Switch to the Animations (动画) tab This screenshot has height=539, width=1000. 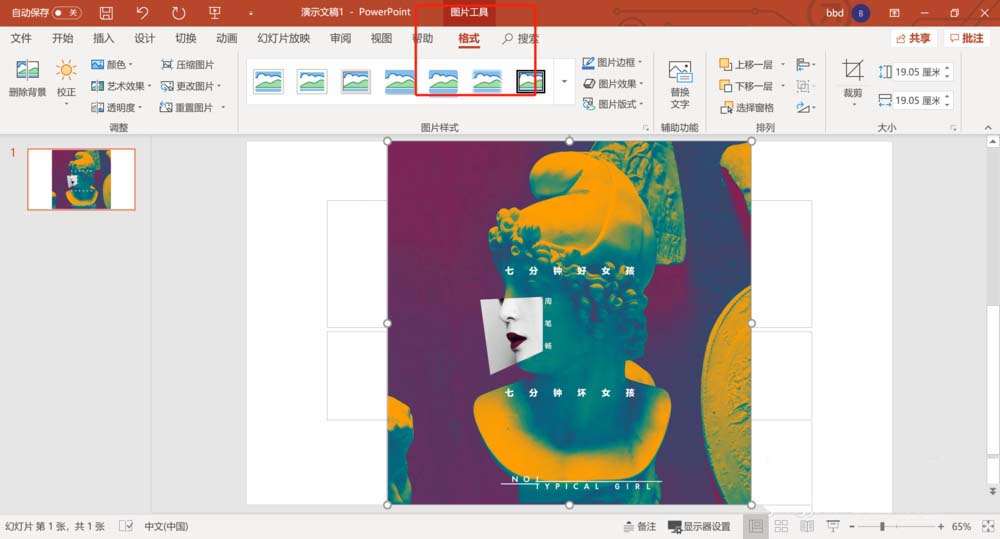226,38
